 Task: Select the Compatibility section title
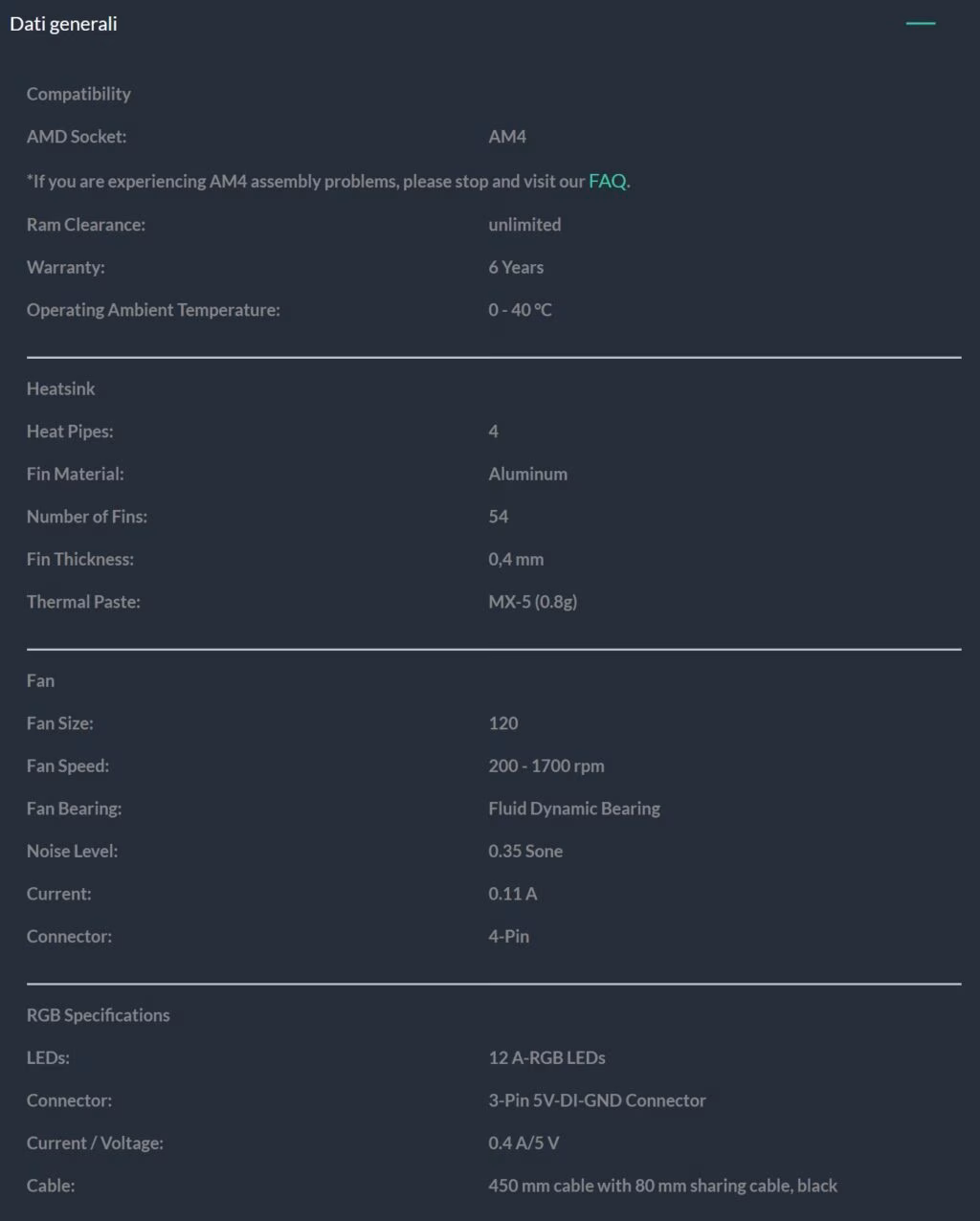[78, 94]
